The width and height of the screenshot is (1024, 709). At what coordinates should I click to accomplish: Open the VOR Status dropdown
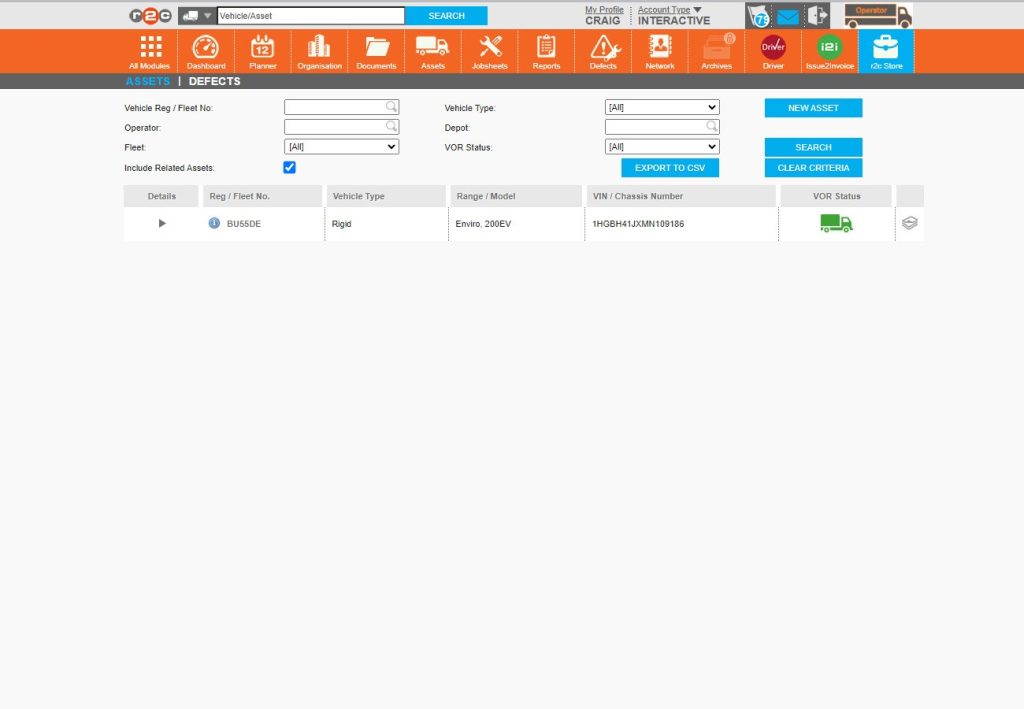point(662,147)
